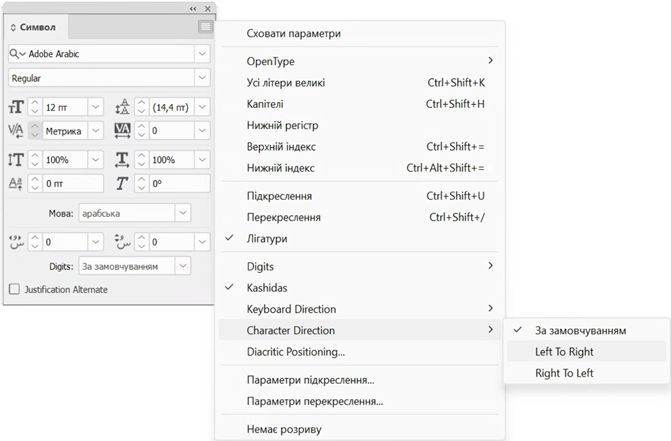Image resolution: width=671 pixels, height=441 pixels.
Task: Open the Digits За замовчуванням dropdown
Action: click(183, 266)
